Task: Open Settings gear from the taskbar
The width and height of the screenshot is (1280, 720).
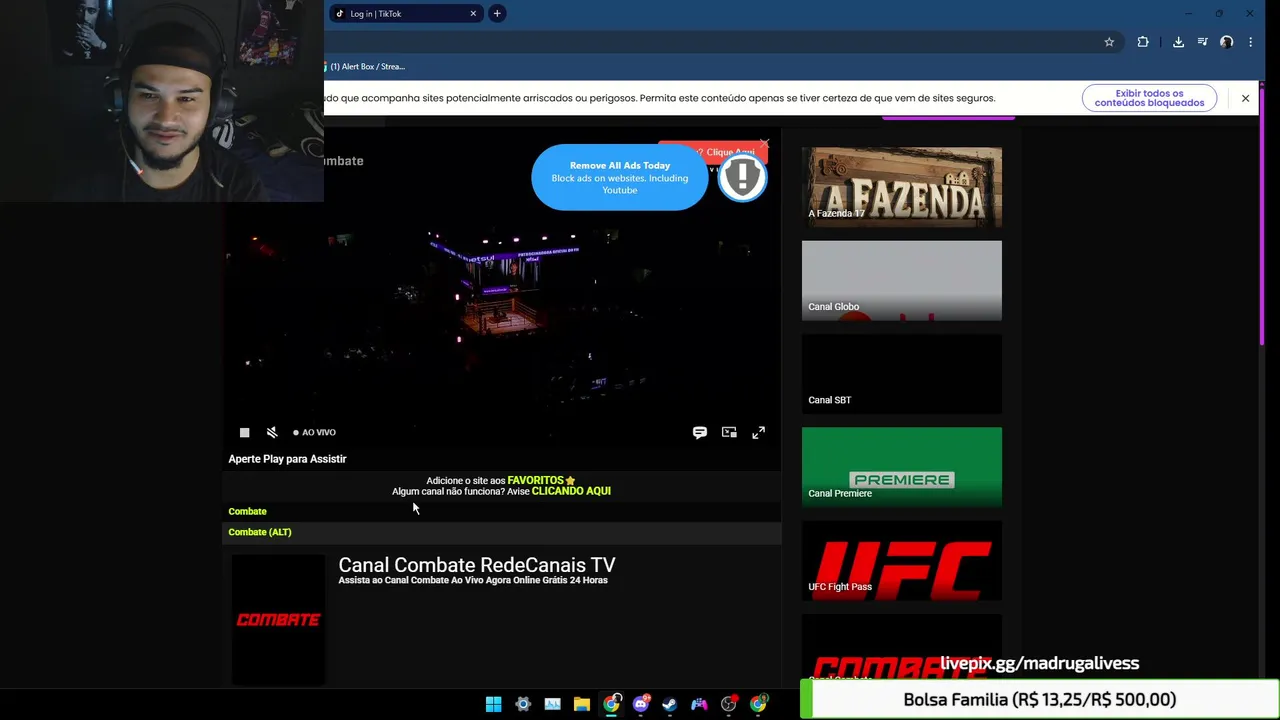Action: tap(522, 704)
